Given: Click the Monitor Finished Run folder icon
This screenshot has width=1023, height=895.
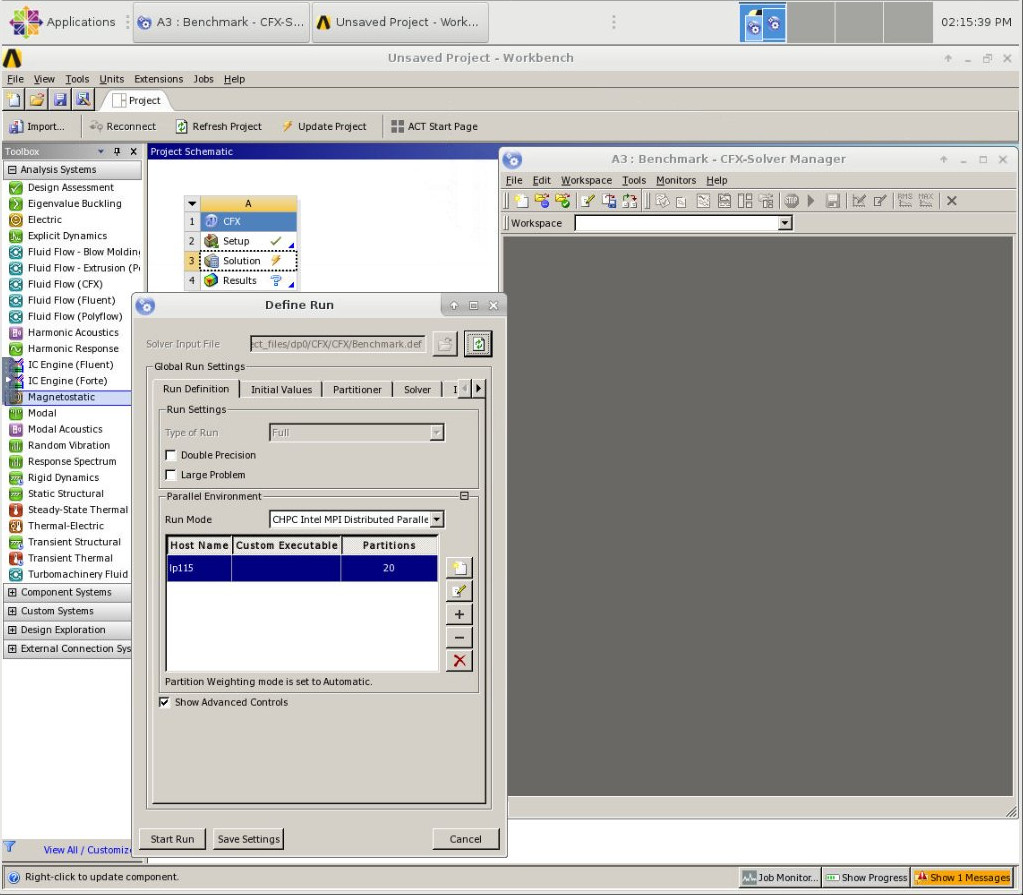Looking at the screenshot, I should (562, 201).
